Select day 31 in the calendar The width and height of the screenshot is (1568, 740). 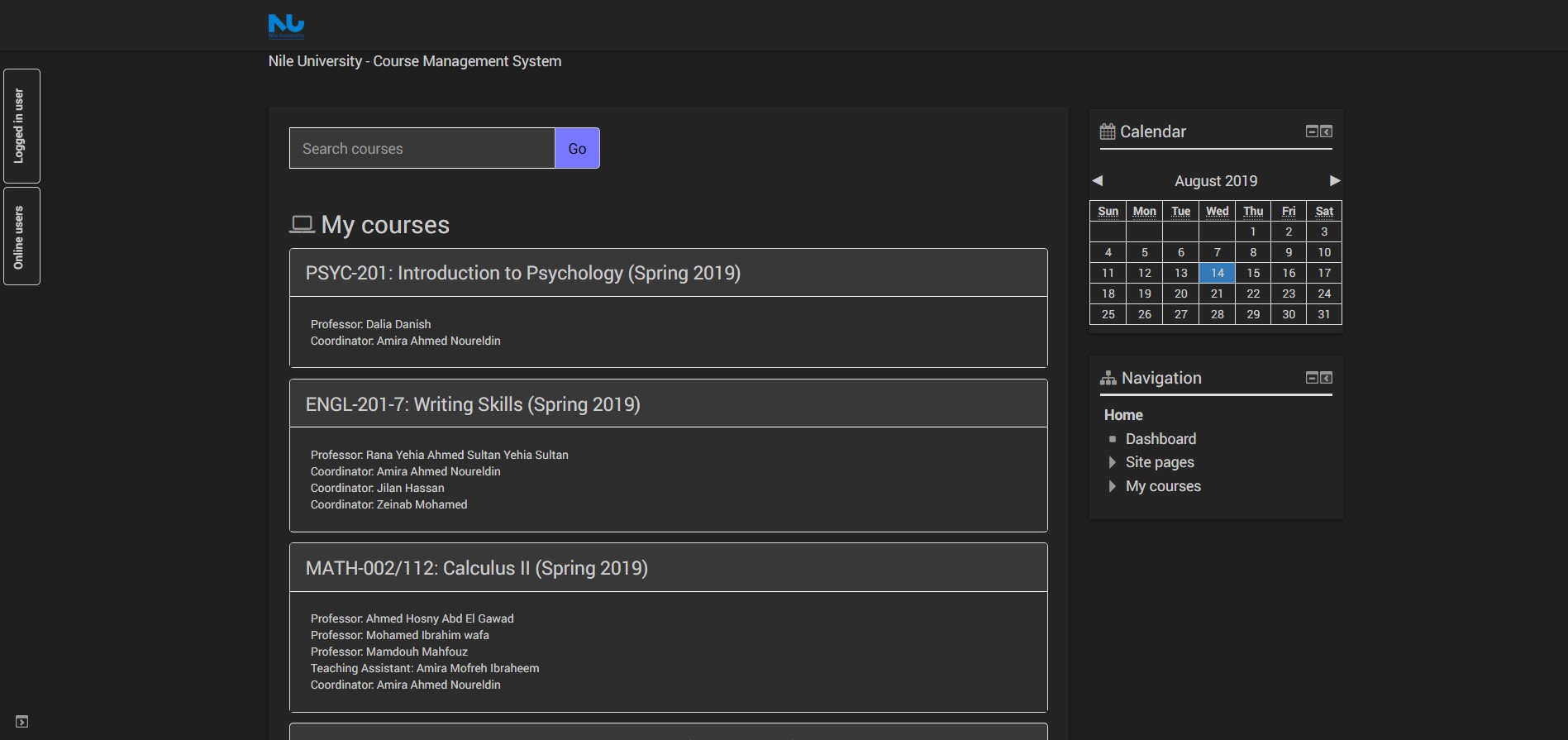[1324, 314]
